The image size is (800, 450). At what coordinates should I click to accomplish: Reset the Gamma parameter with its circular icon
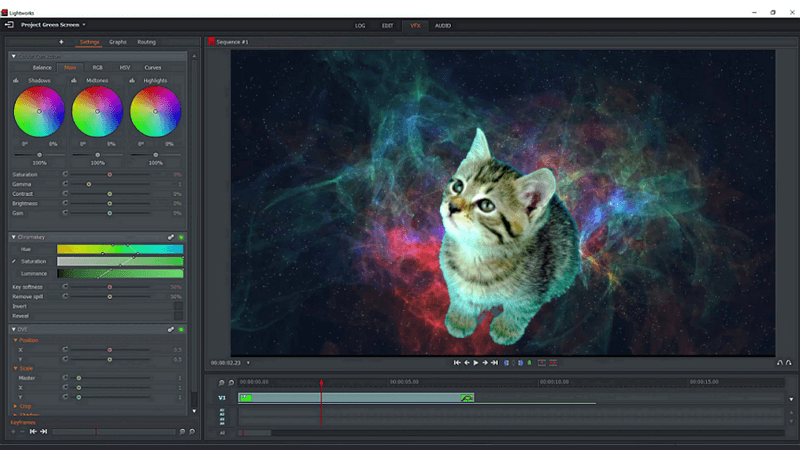(65, 184)
